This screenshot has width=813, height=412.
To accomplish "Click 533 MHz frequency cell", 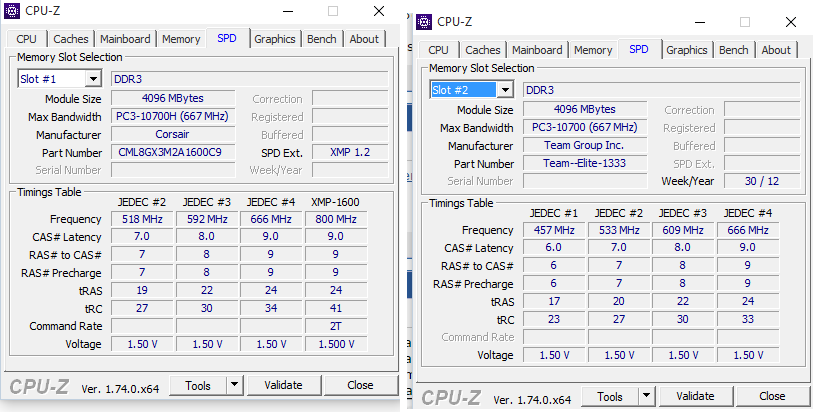I will point(619,230).
